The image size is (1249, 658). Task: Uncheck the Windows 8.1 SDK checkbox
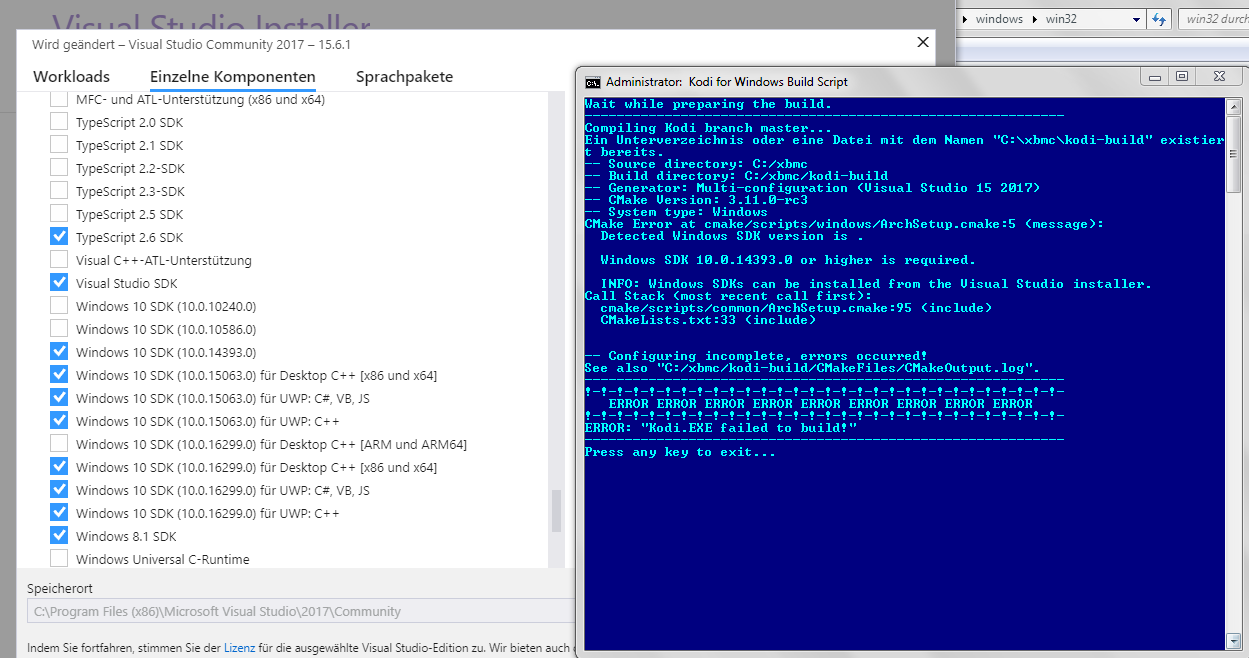point(59,536)
